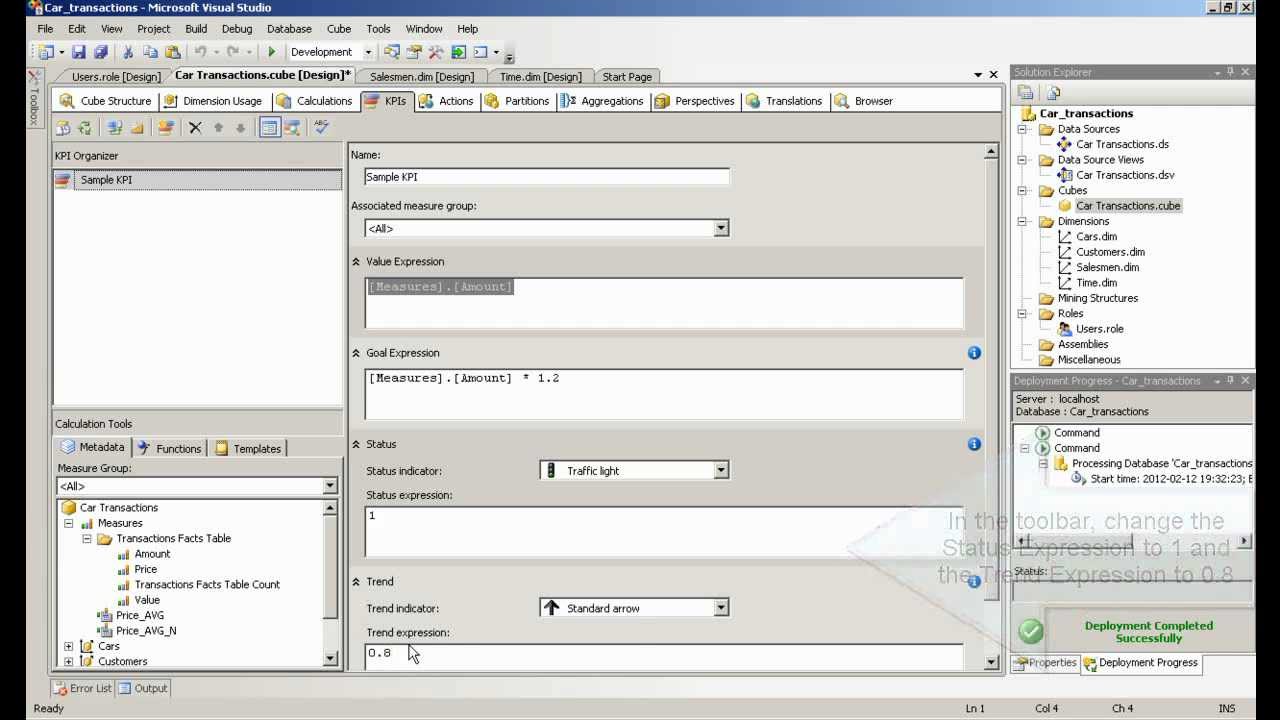Collapse Dimensions folder in Solution Explorer

click(1022, 221)
